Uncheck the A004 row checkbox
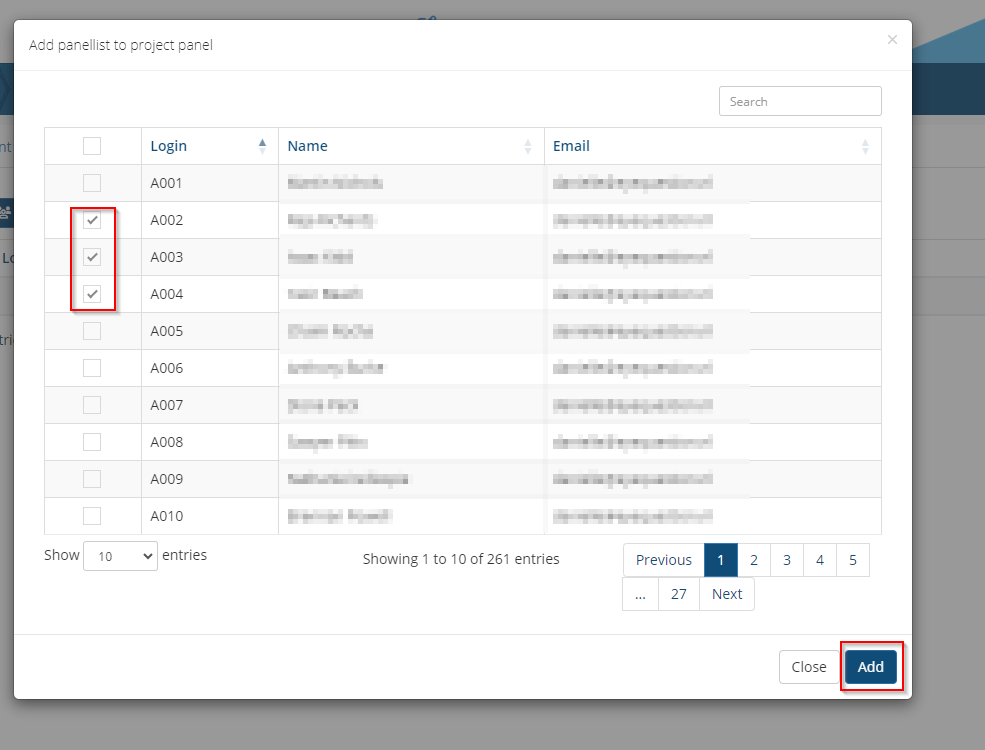This screenshot has height=750, width=985. point(92,294)
